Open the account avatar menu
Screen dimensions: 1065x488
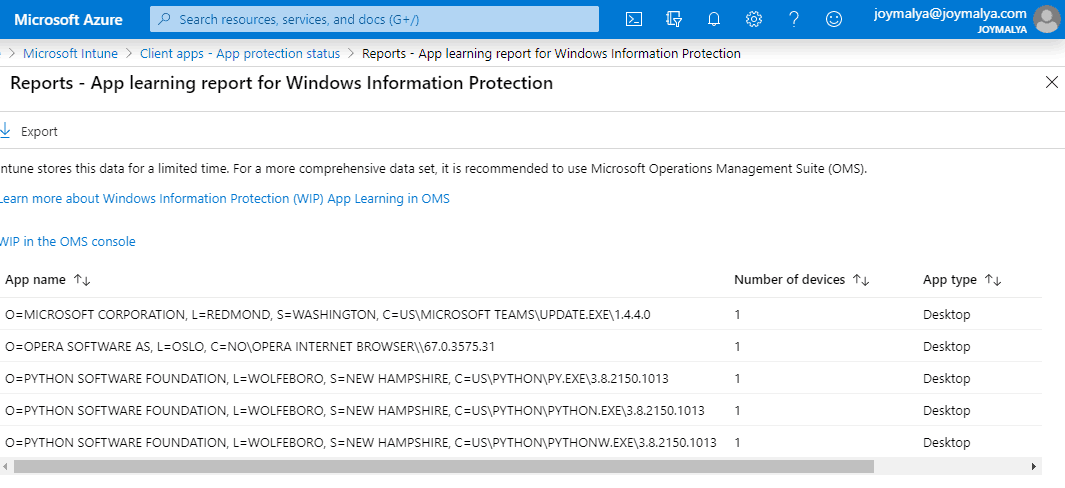click(1047, 19)
